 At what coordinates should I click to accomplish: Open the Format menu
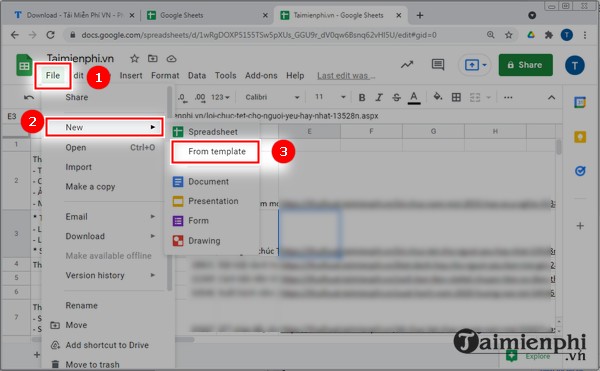[165, 75]
